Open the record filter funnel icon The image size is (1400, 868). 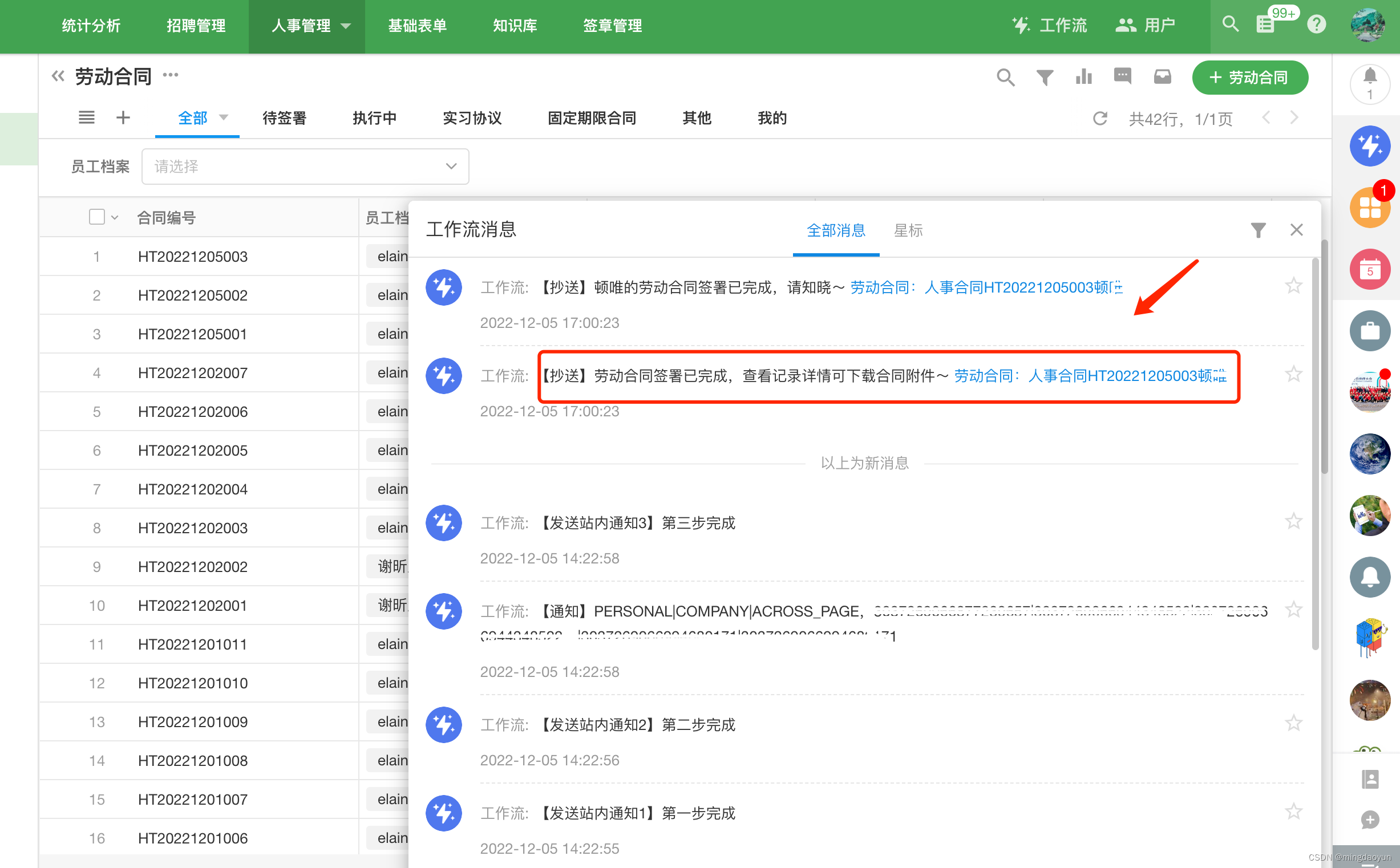pos(1045,77)
